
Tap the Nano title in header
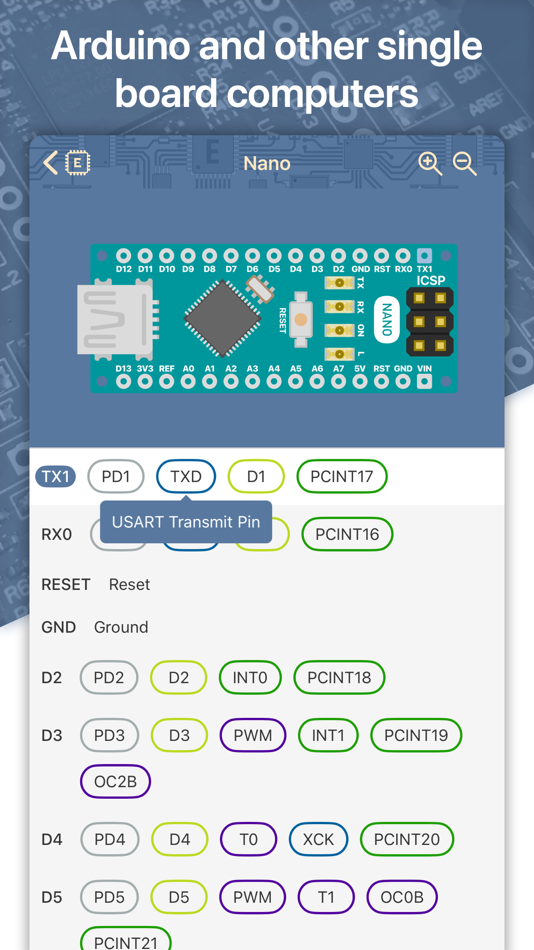267,163
